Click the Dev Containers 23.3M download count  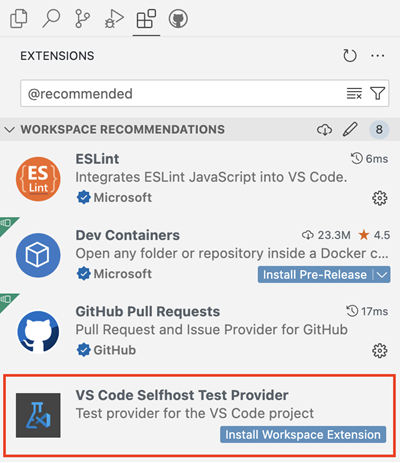[x=326, y=235]
